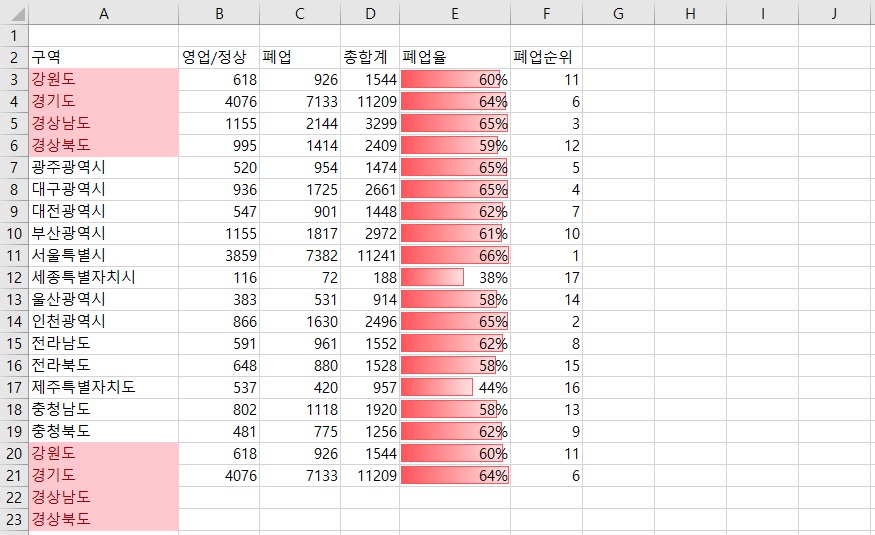Screen dimensions: 875x535
Task: Select cell 강원도 in row 20
Action: pos(103,454)
